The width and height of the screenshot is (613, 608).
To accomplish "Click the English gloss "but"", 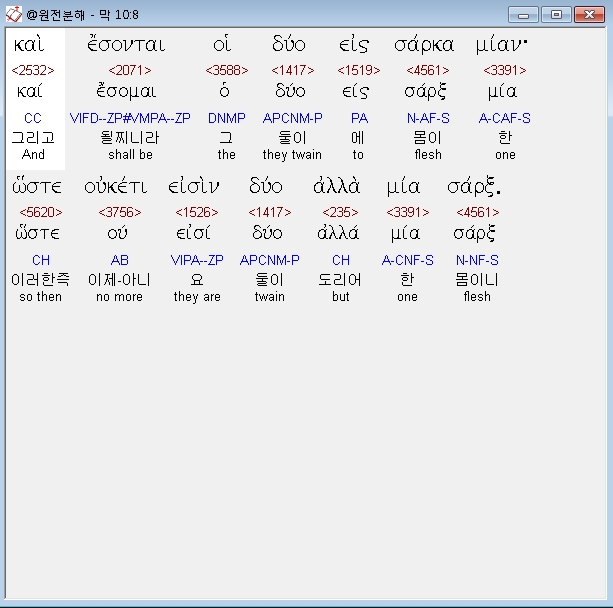I will click(341, 297).
